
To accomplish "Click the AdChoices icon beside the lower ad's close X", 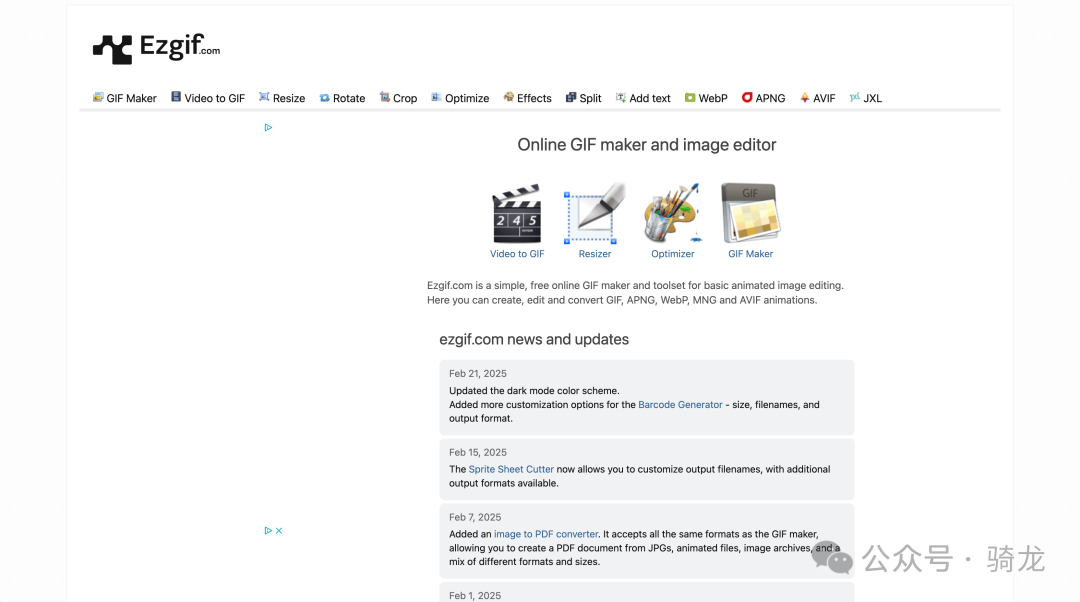I will pyautogui.click(x=268, y=530).
